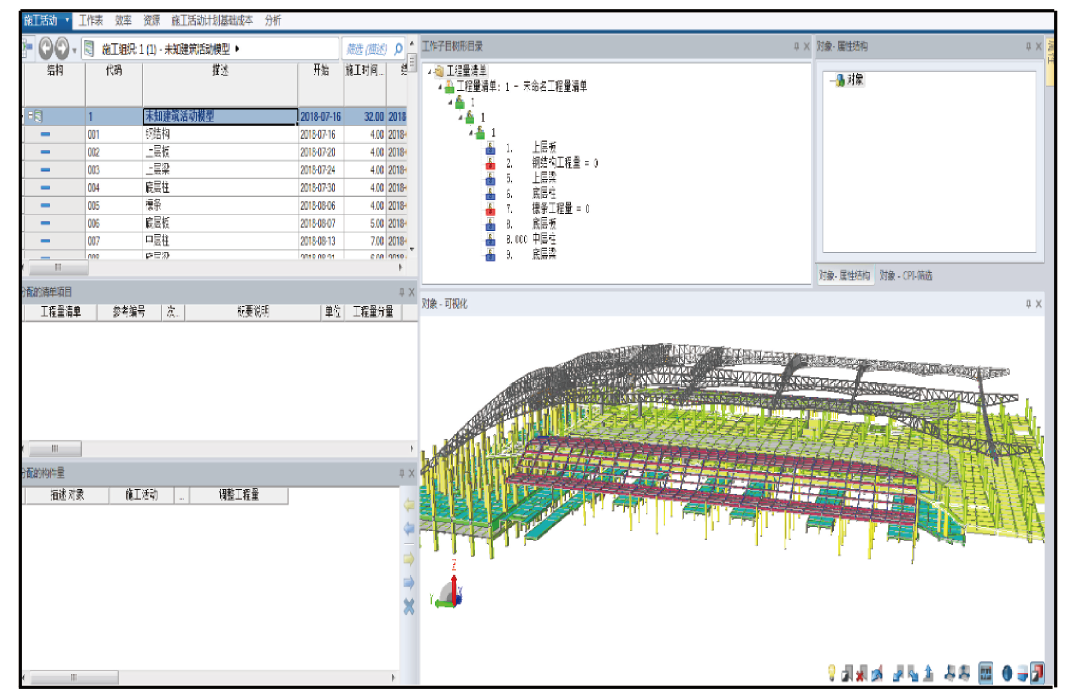Image resolution: width=1073 pixels, height=698 pixels.
Task: Click the blue delete X icon beside assignment panel
Action: (x=408, y=607)
